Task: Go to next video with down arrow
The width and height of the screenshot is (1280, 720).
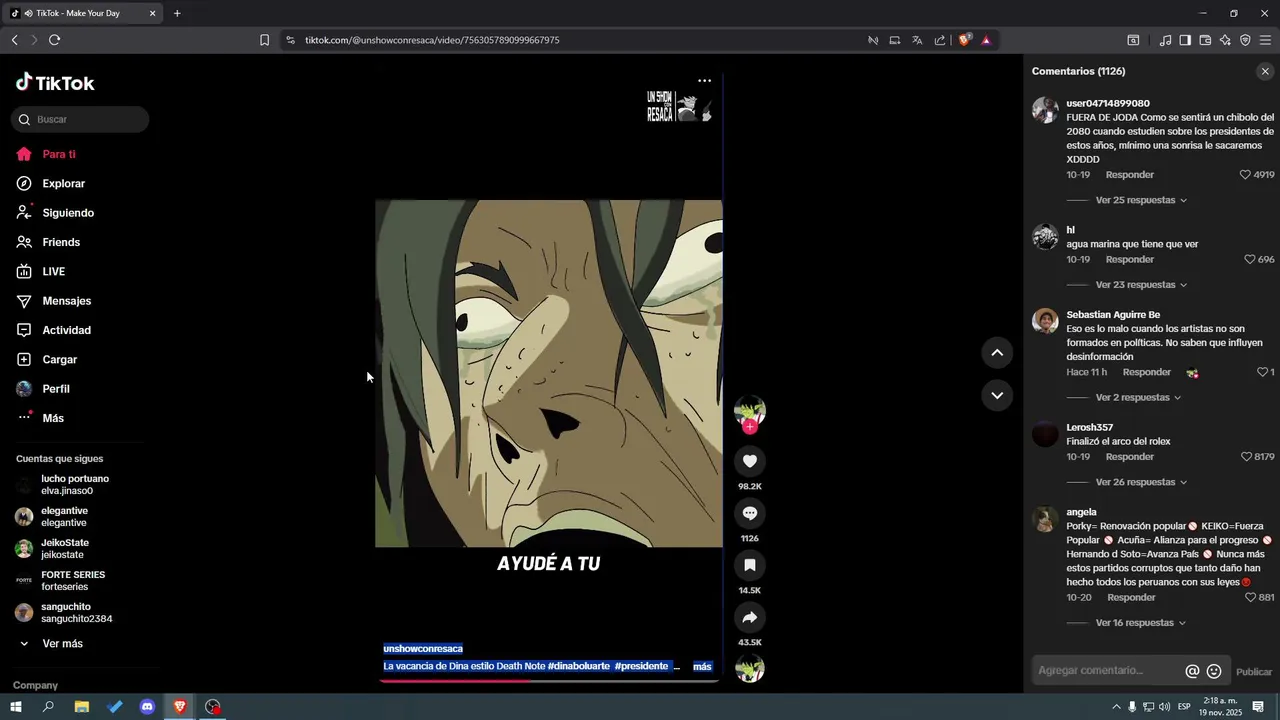Action: 997,395
